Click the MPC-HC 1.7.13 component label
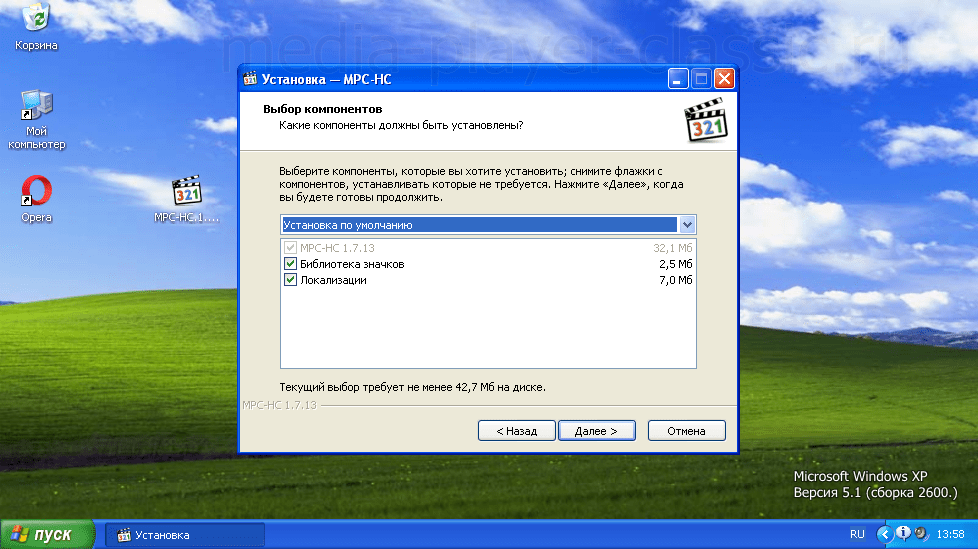The height and width of the screenshot is (549, 978). pyautogui.click(x=337, y=248)
